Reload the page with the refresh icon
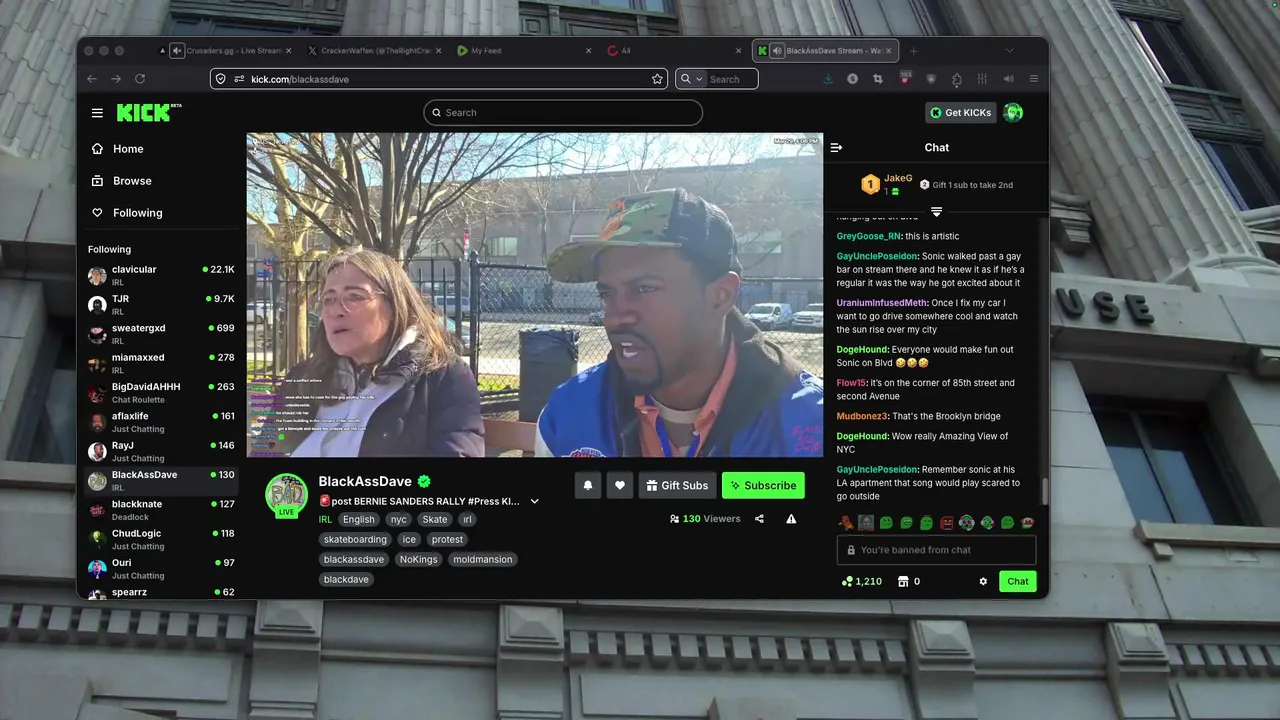Screen dimensions: 1280x720 pyautogui.click(x=140, y=79)
